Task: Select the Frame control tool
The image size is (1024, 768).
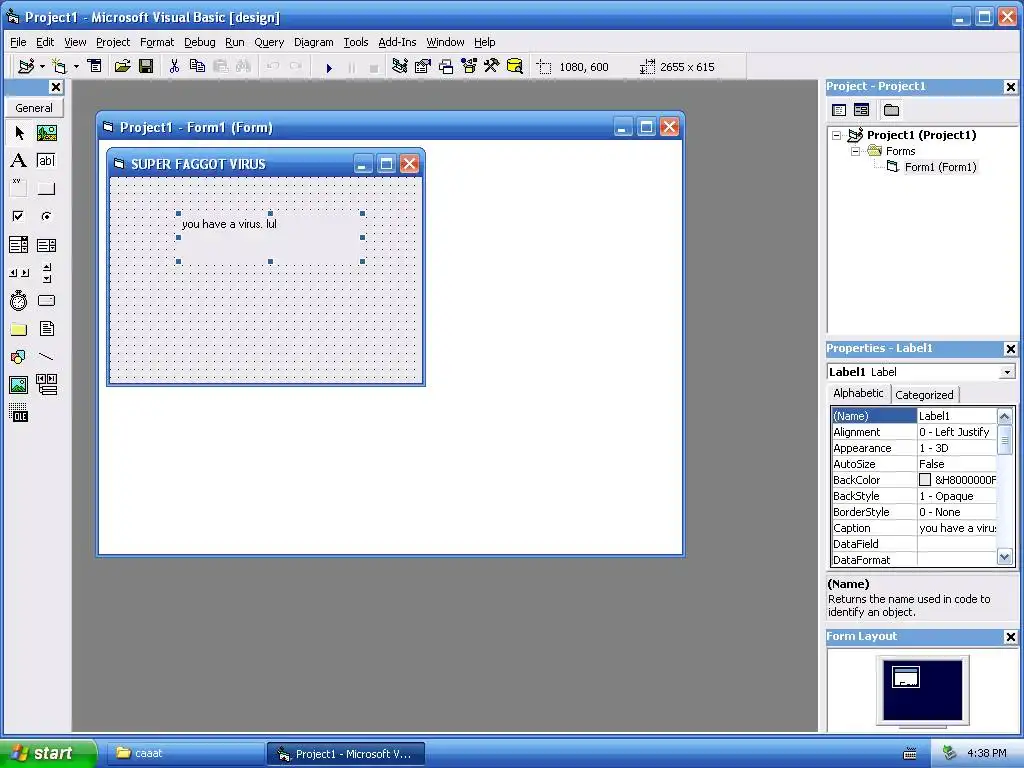Action: 19,189
